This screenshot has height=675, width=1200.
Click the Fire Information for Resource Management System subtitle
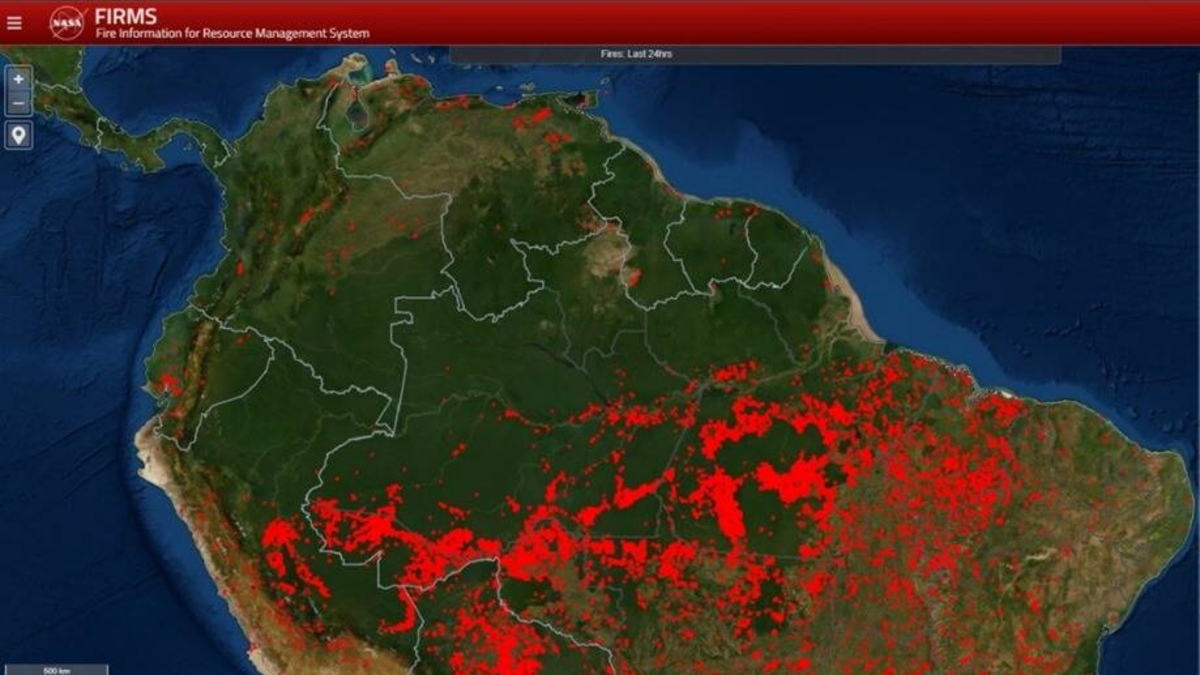point(232,34)
